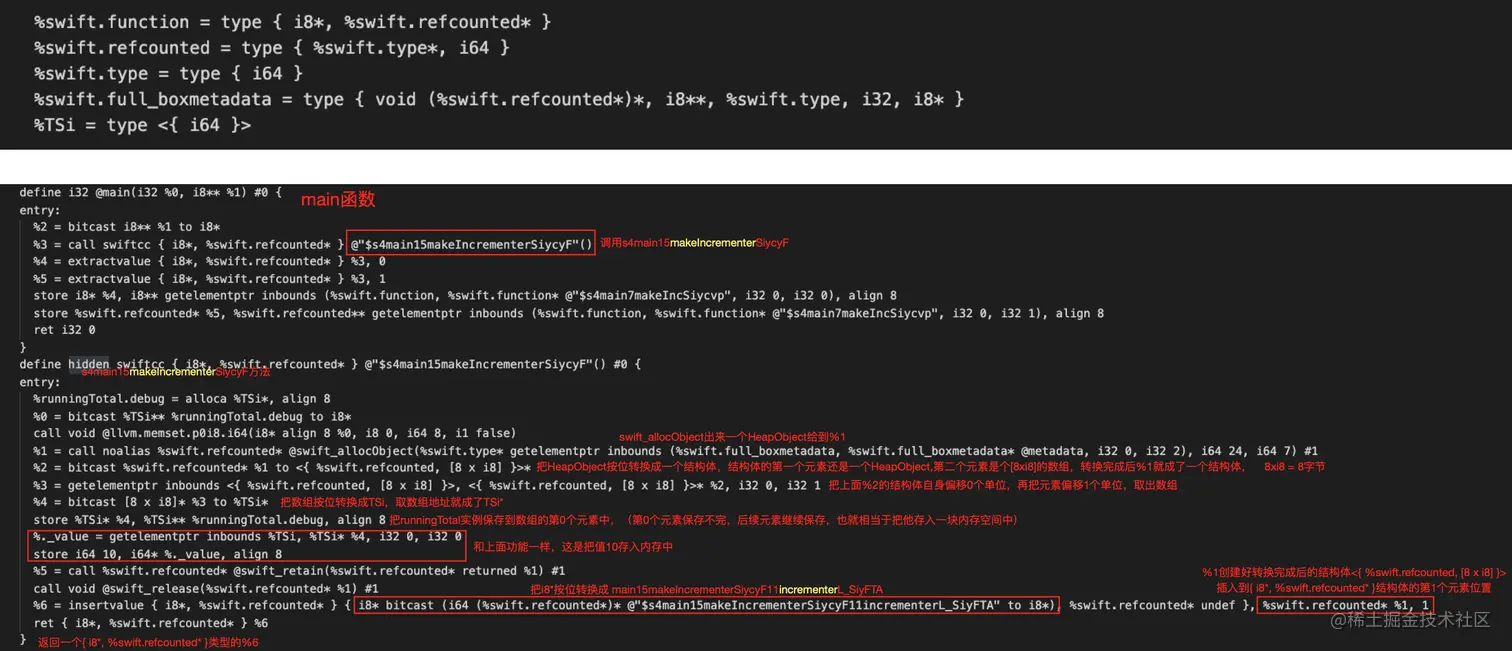1512x651 pixels.
Task: Click the red 'main函数' annotation label
Action: [338, 200]
